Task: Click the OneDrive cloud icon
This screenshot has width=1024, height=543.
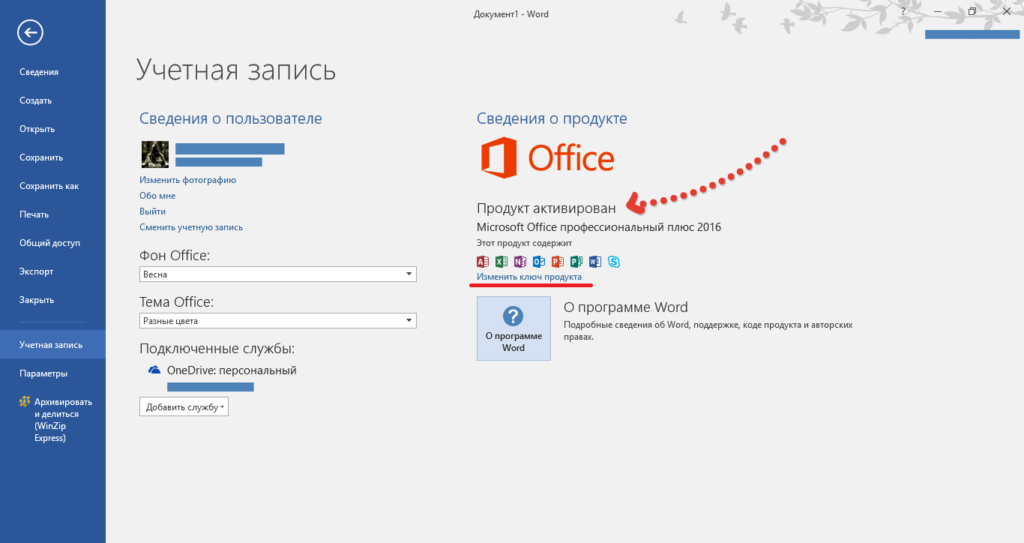Action: pyautogui.click(x=154, y=370)
